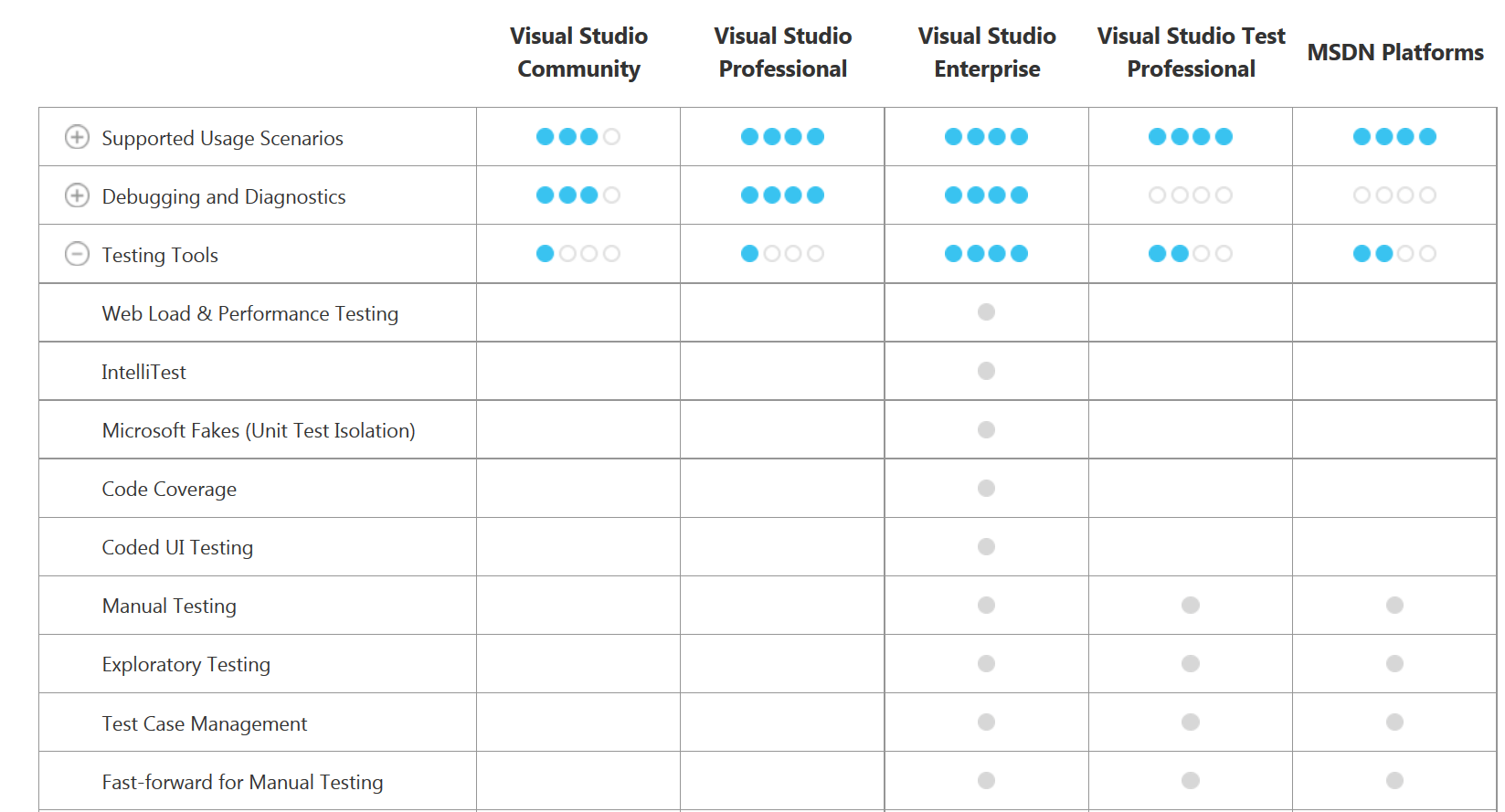The image size is (1505, 812).
Task: Click Enterprise rating dots for Supported Usage Scenarios
Action: point(987,137)
